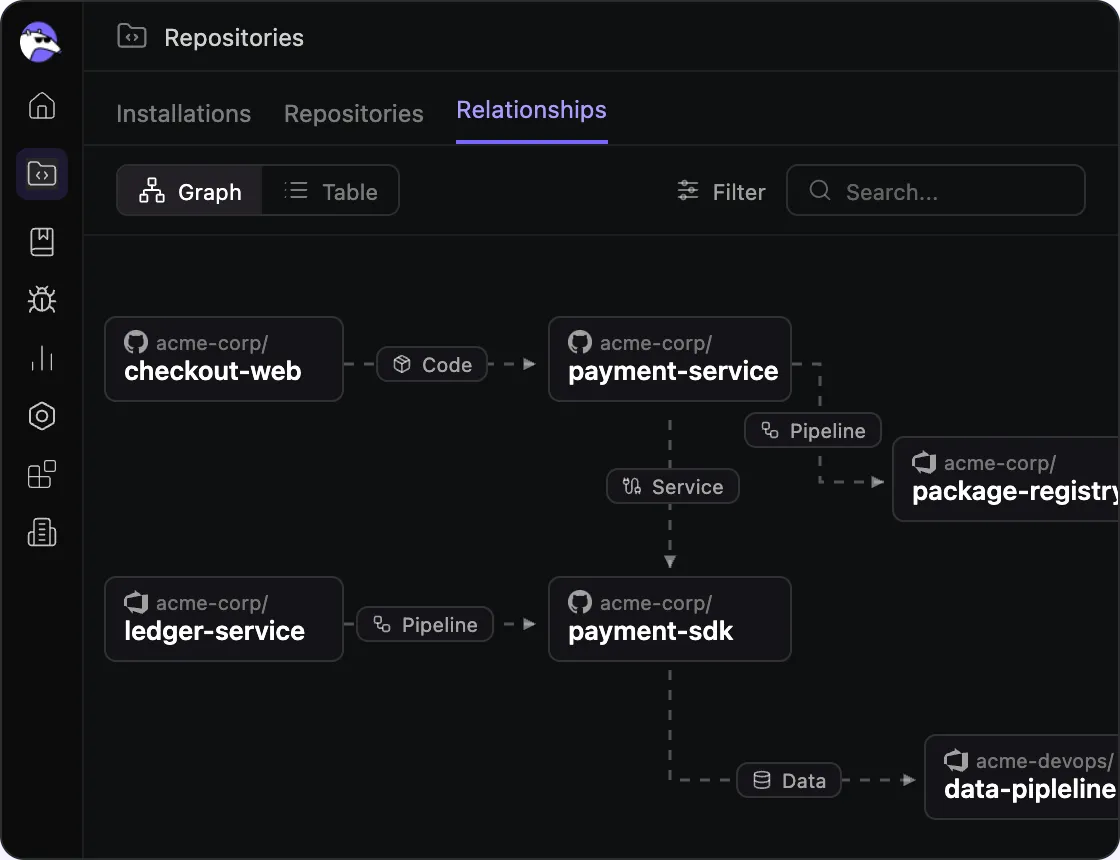
Task: Click the Azure DevOps icon on data-pipeline node
Action: coord(956,760)
